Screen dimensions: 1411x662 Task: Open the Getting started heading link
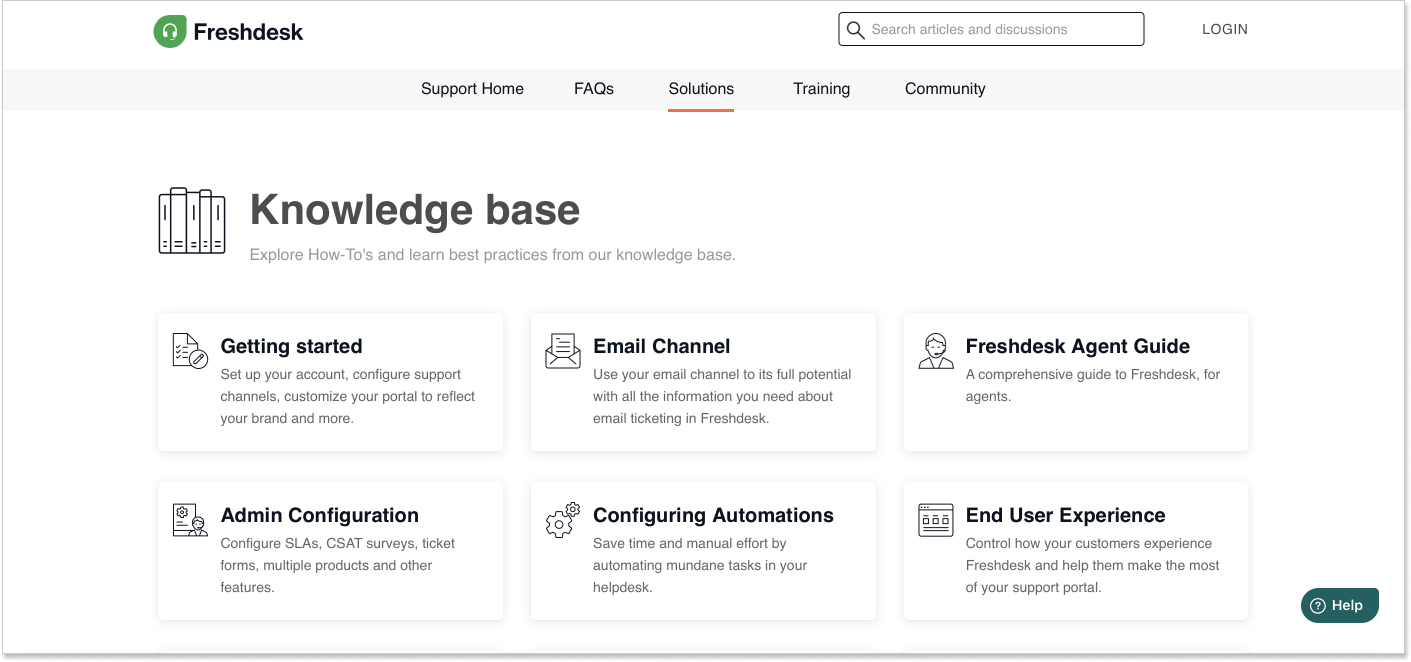(292, 347)
